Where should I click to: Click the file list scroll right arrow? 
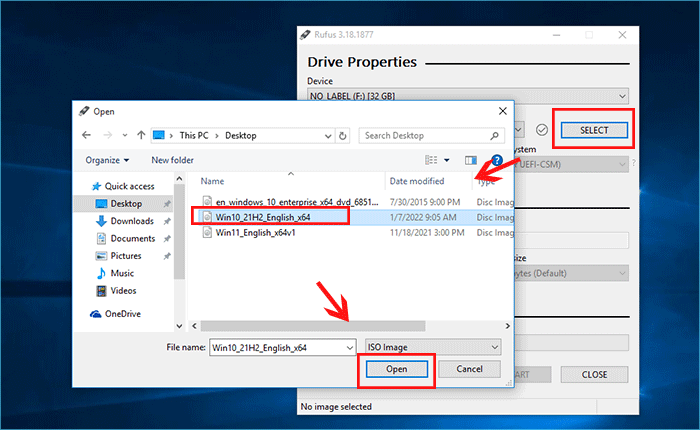point(508,326)
